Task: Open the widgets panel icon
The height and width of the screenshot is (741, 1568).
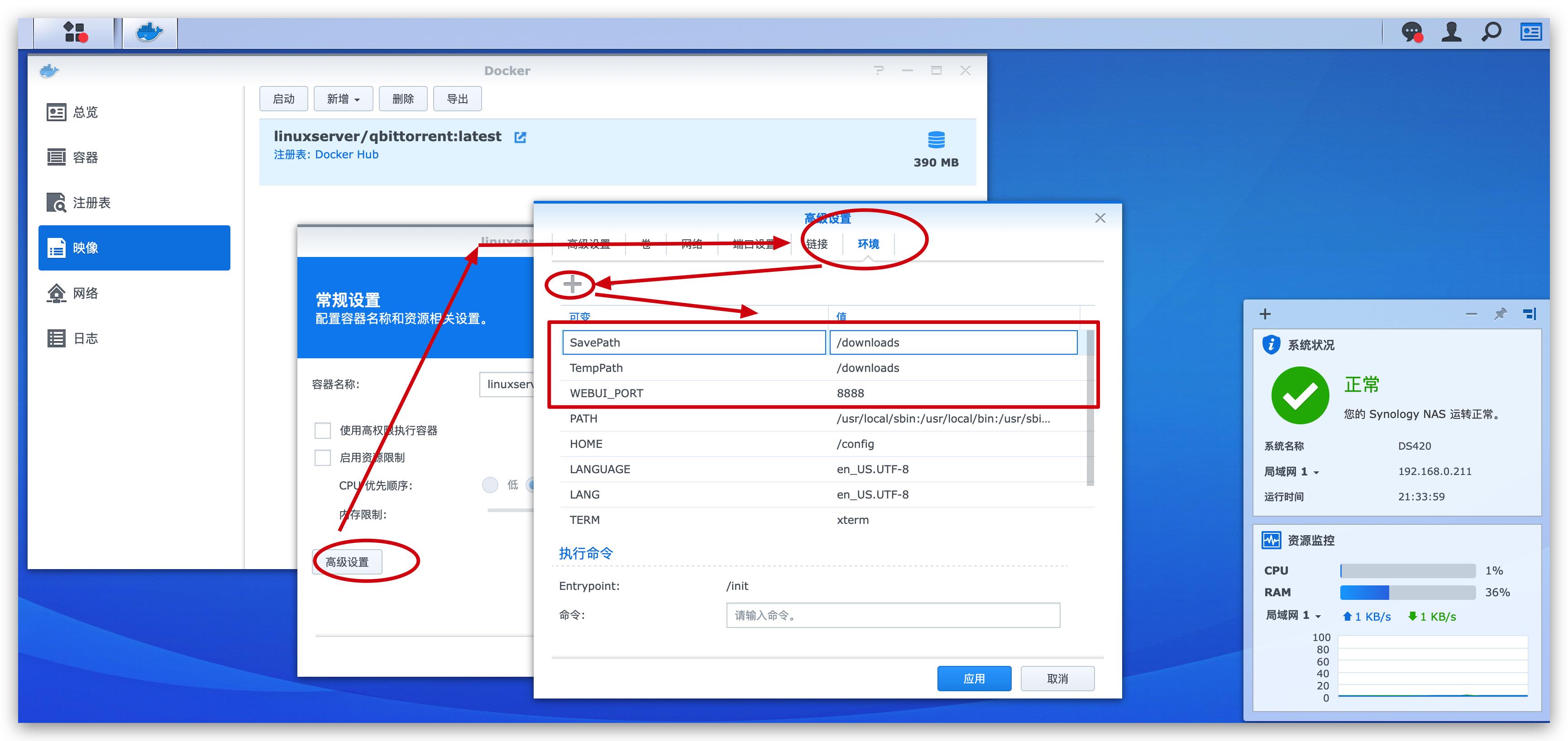Action: 1530,32
